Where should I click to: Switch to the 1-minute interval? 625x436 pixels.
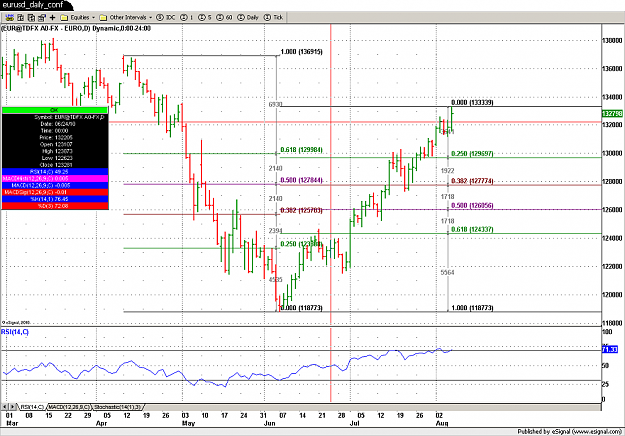[187, 18]
